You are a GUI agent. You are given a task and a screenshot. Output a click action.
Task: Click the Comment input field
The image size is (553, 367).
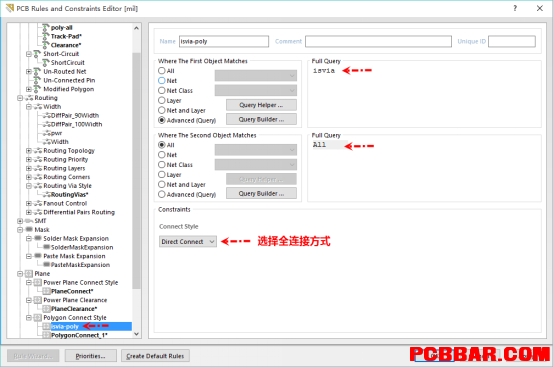378,41
